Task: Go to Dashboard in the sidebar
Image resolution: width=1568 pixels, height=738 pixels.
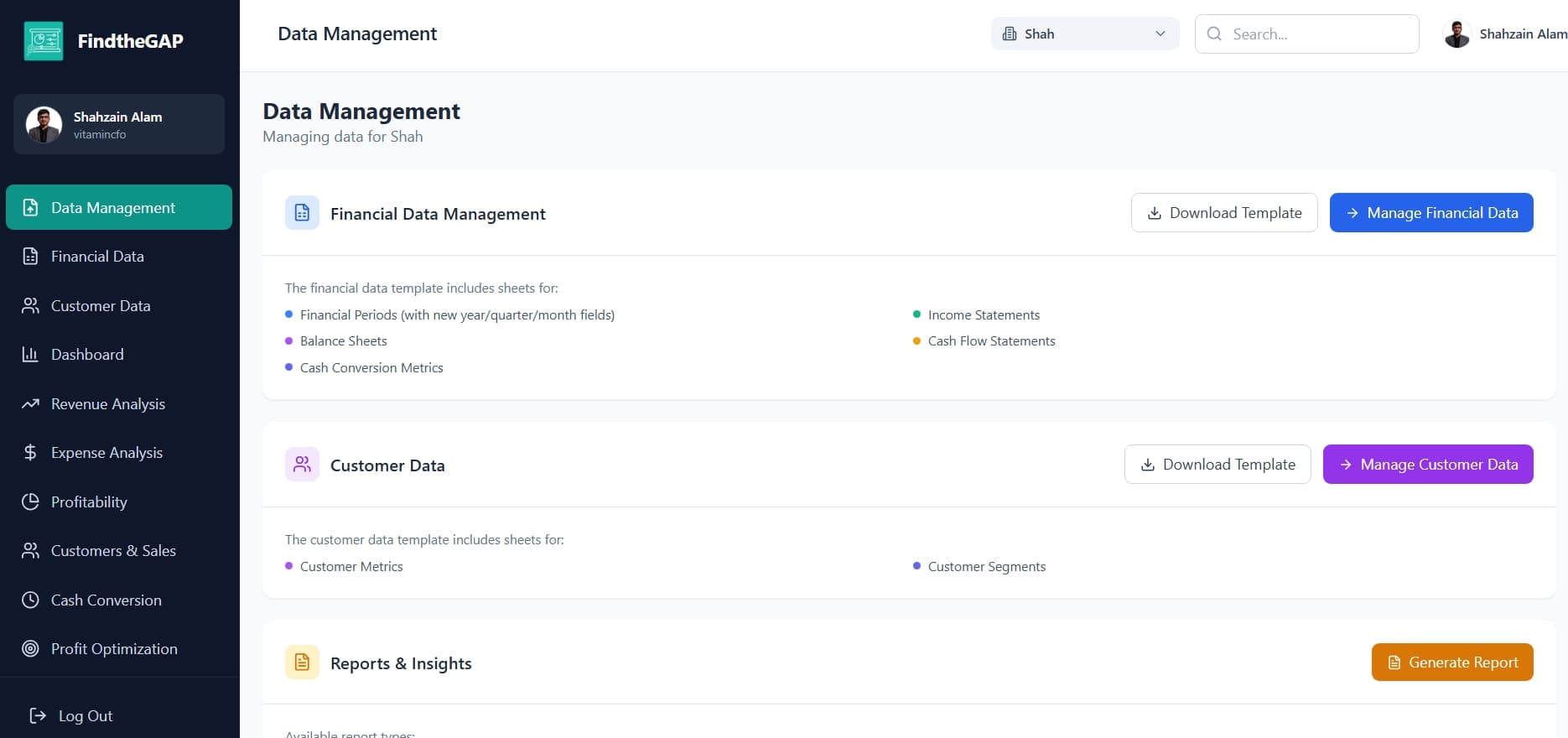Action: tap(119, 354)
